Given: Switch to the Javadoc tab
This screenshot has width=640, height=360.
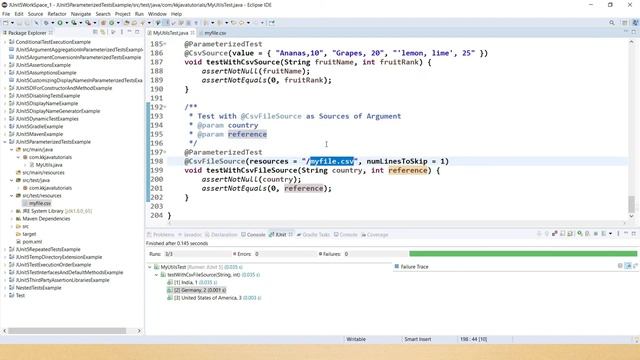Looking at the screenshot, I should pyautogui.click(x=190, y=235).
